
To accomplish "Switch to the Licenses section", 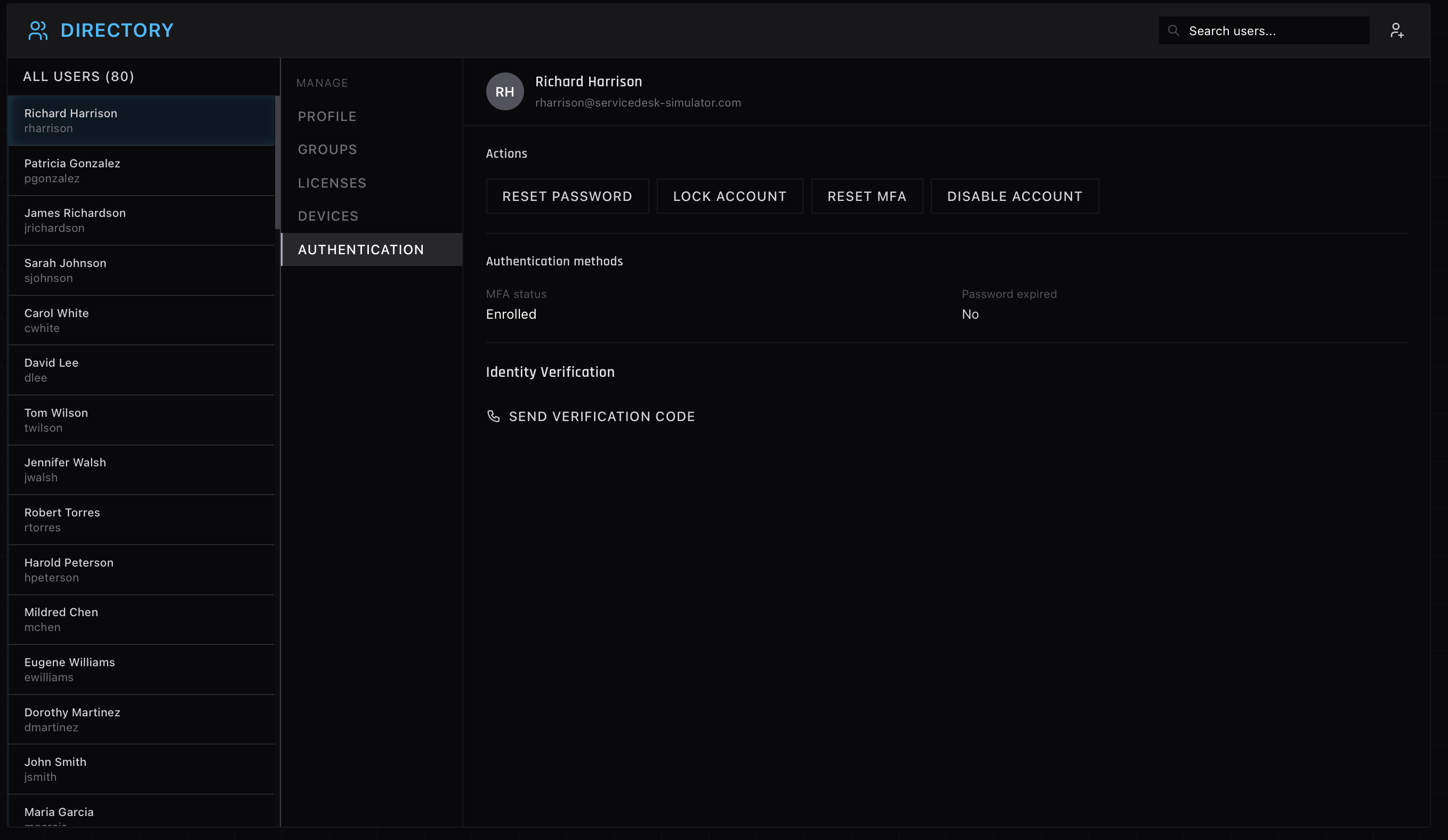I will [371, 183].
